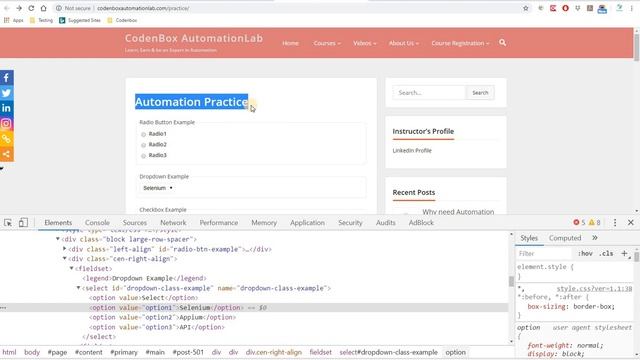Click the orange share icon
The image size is (640, 360).
click(7, 154)
